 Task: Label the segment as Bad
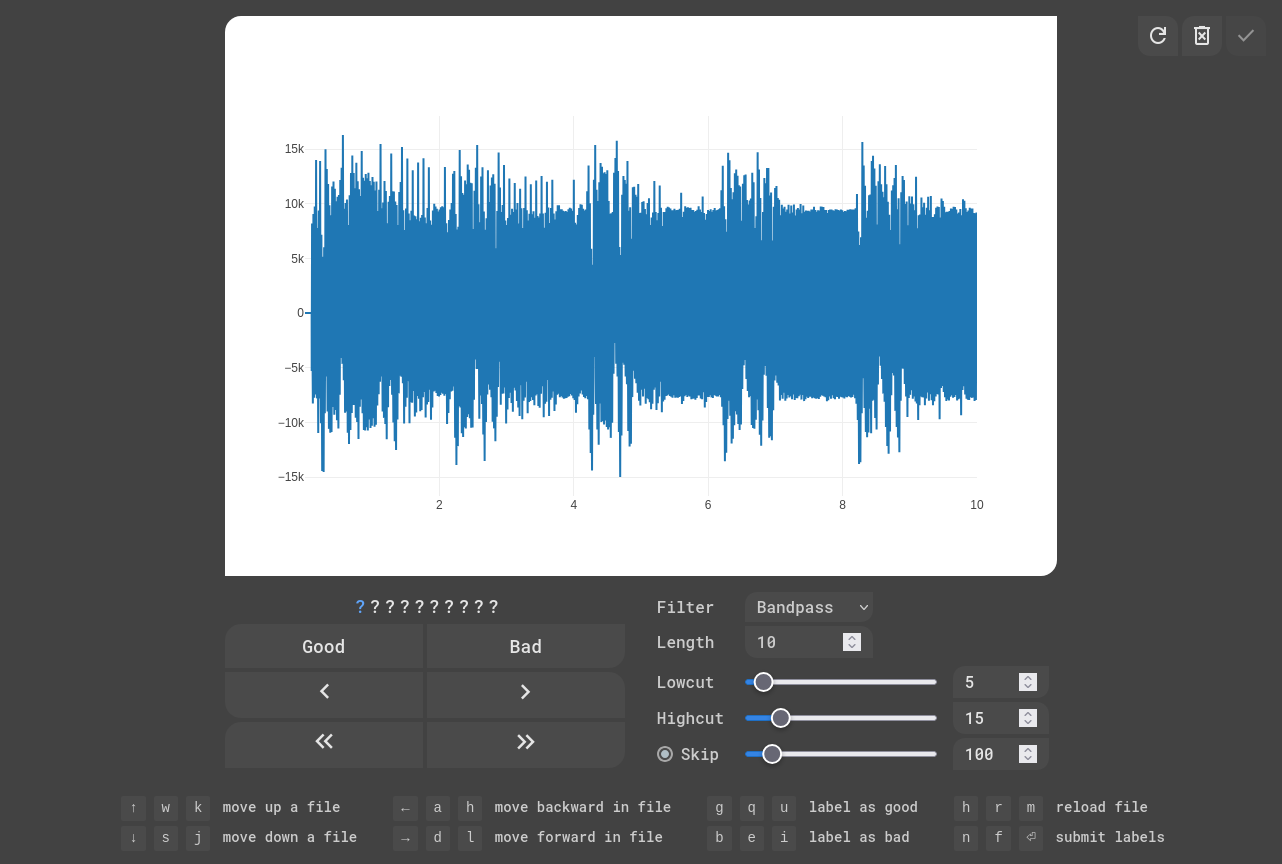(x=525, y=647)
